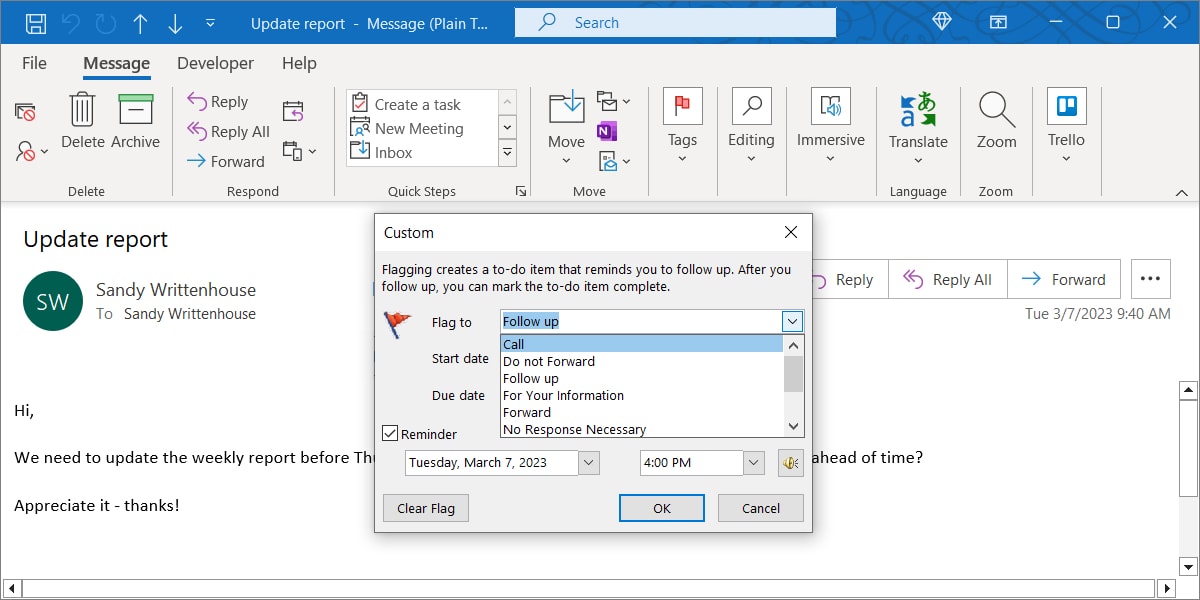
Task: Select Call in the flag list
Action: 513,344
